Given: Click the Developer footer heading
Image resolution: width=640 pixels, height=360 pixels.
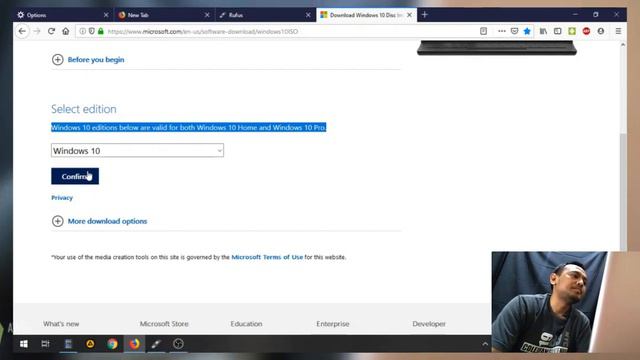Looking at the screenshot, I should (x=429, y=324).
